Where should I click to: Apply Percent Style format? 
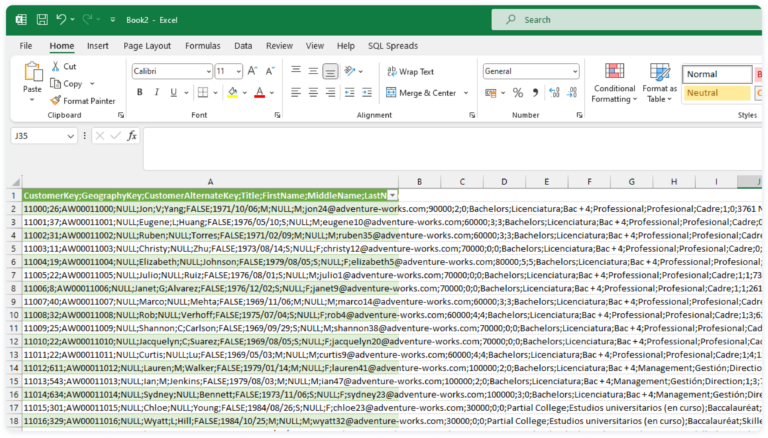(518, 93)
